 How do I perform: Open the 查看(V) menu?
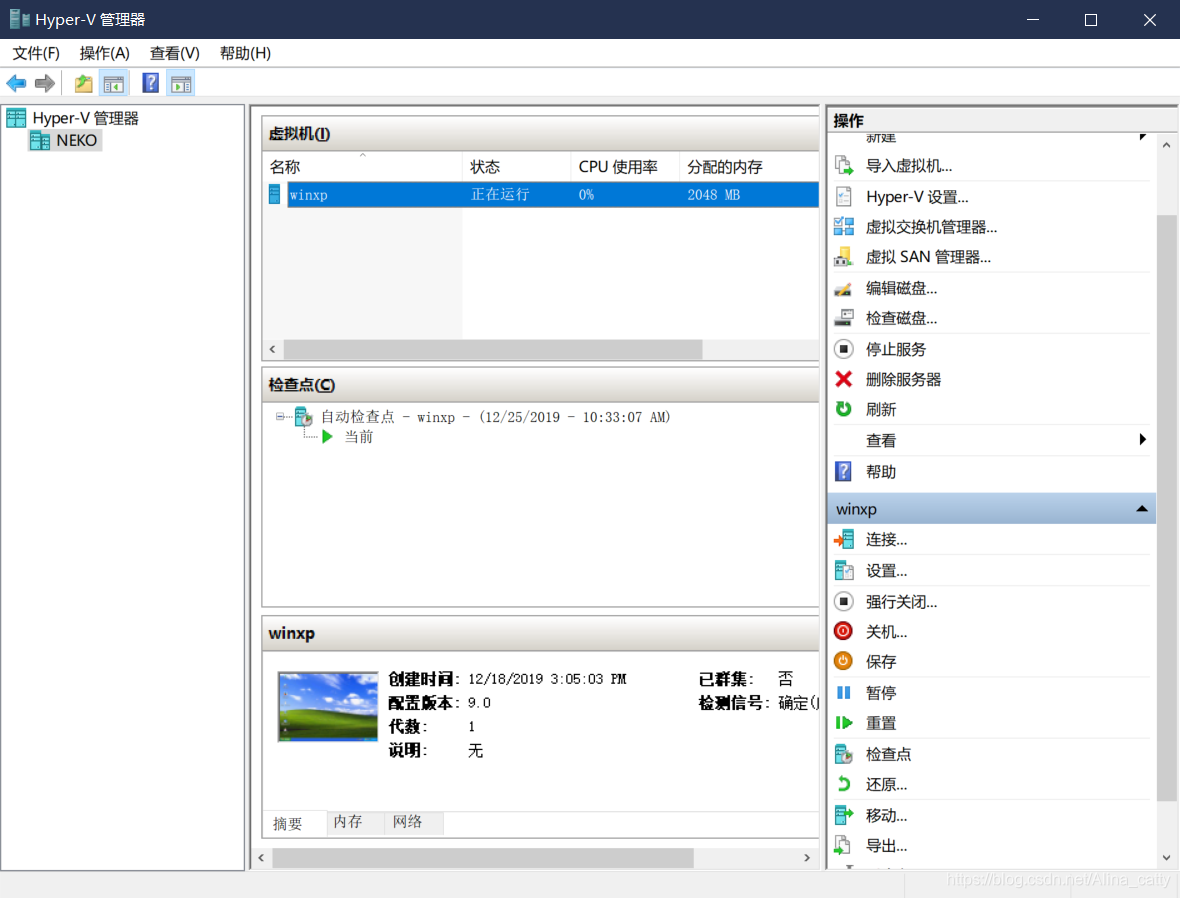pos(175,53)
